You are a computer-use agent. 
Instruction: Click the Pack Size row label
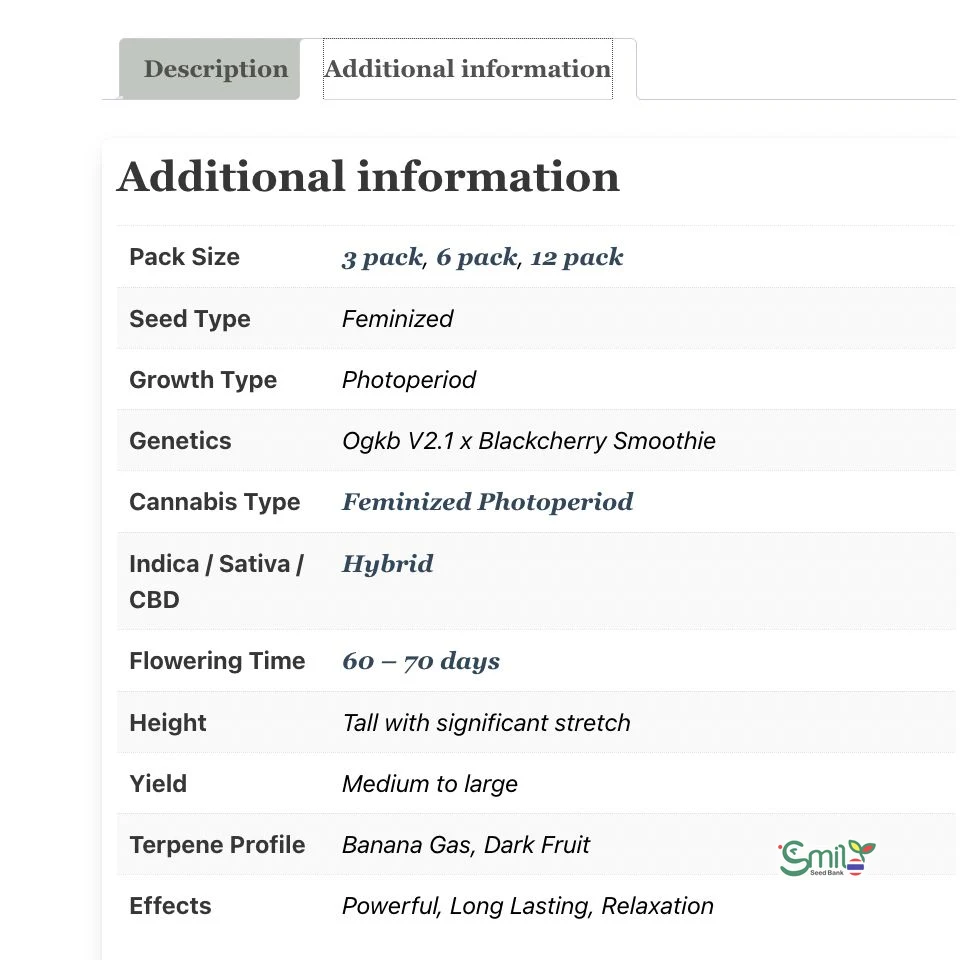[x=184, y=257]
